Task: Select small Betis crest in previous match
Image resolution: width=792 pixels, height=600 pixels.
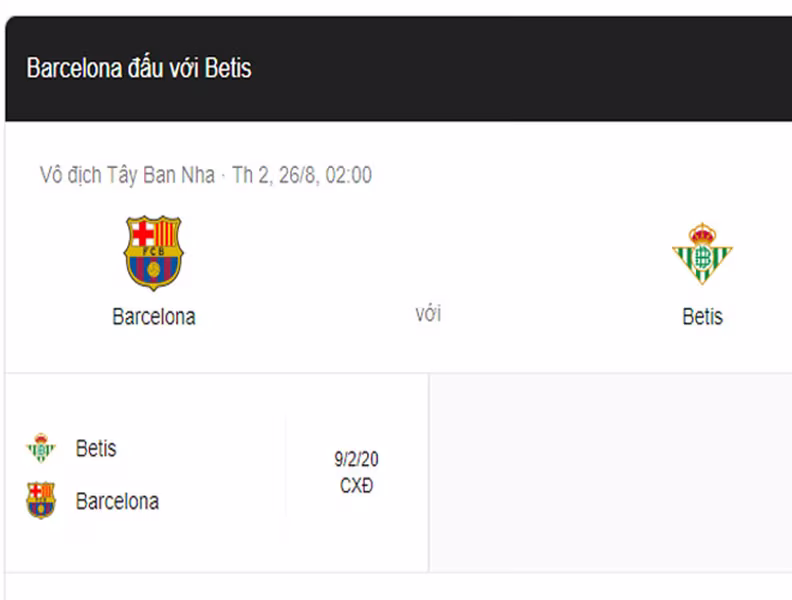Action: [x=41, y=448]
